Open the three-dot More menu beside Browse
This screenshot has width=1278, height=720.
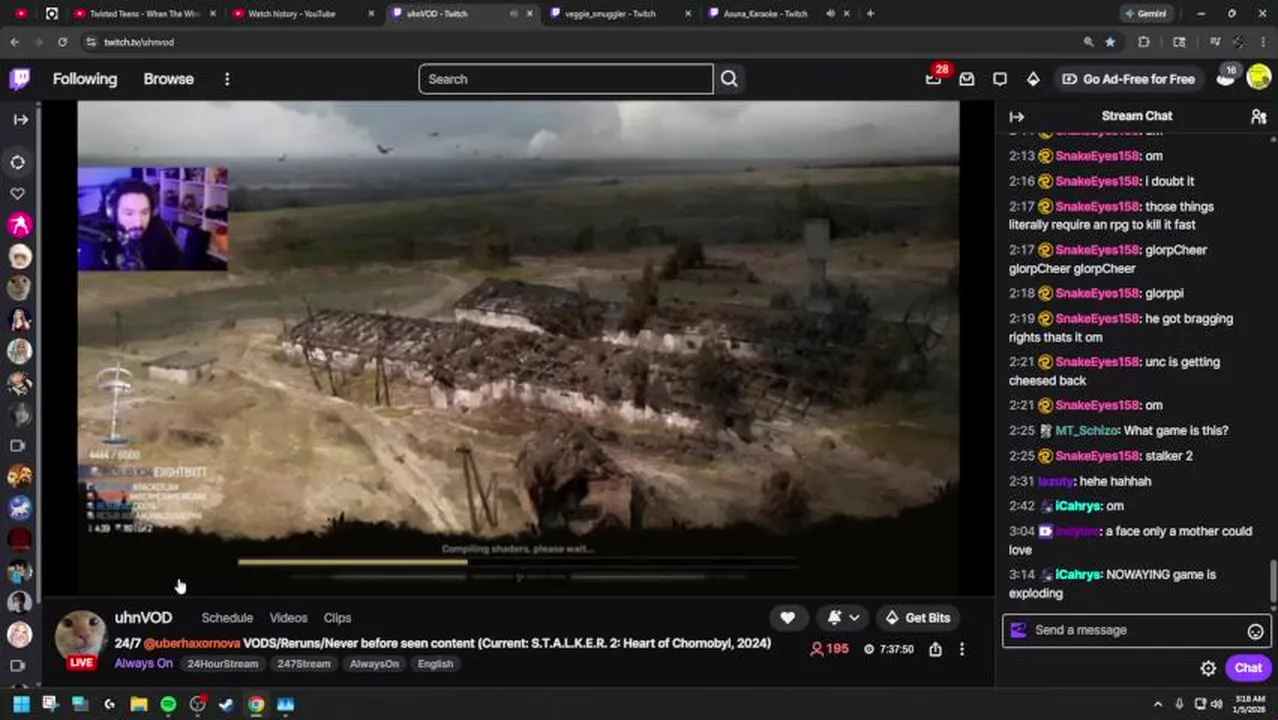(x=227, y=79)
